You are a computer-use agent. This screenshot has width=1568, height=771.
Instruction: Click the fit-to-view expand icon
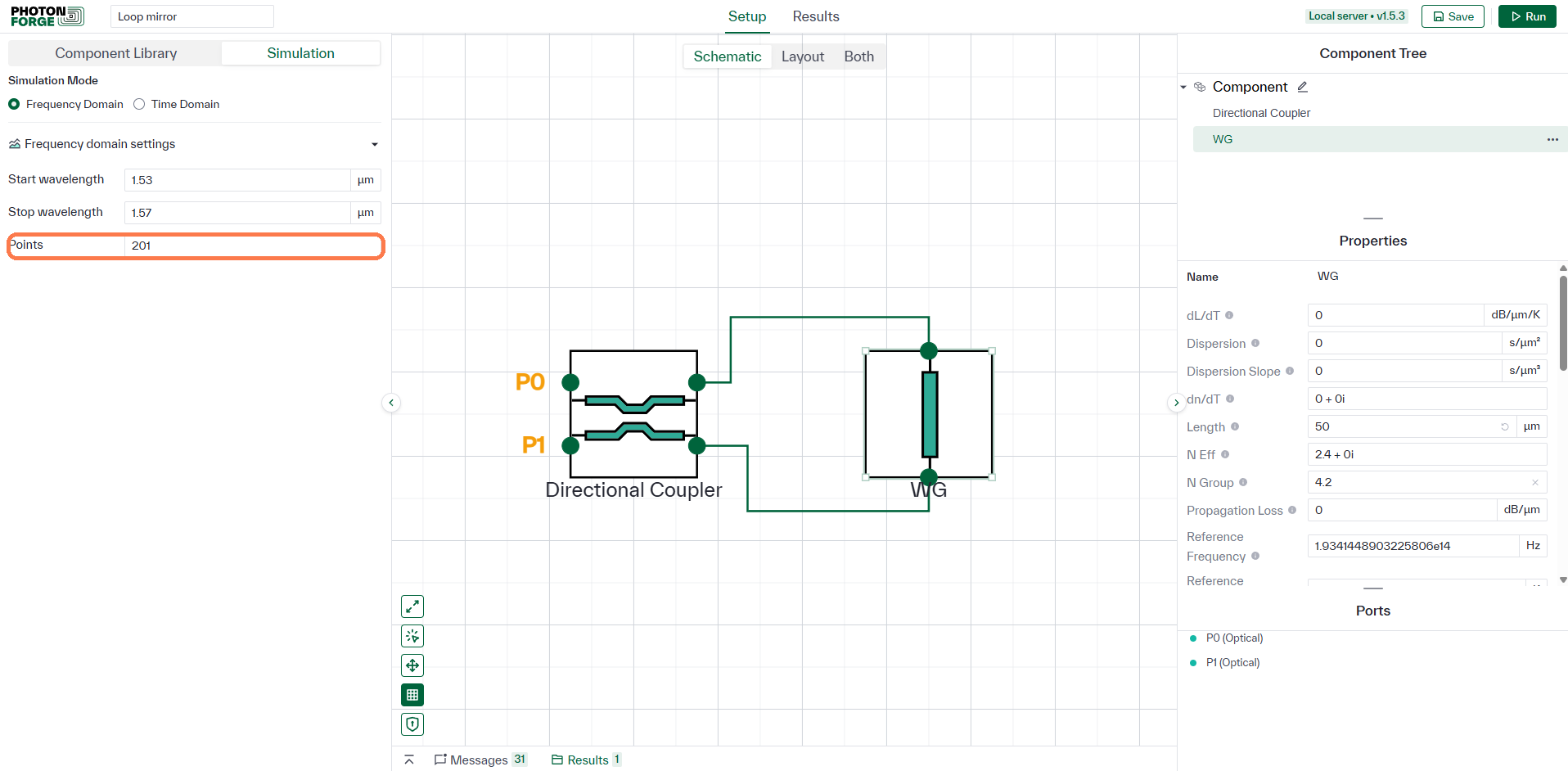click(x=412, y=606)
